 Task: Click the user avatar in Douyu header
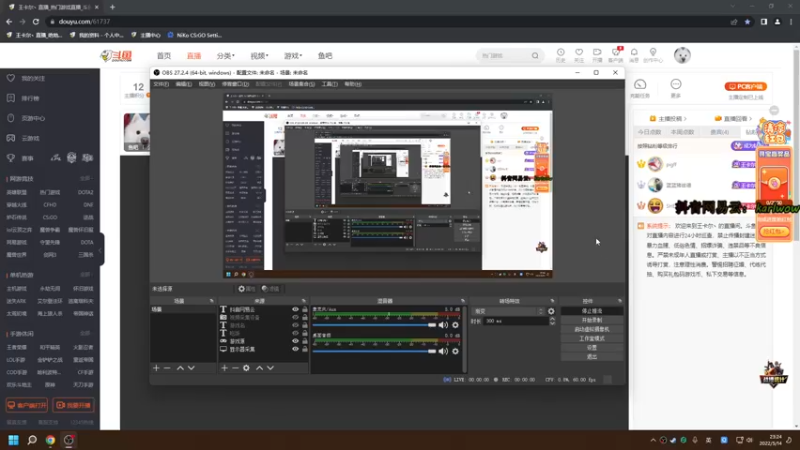coord(682,55)
